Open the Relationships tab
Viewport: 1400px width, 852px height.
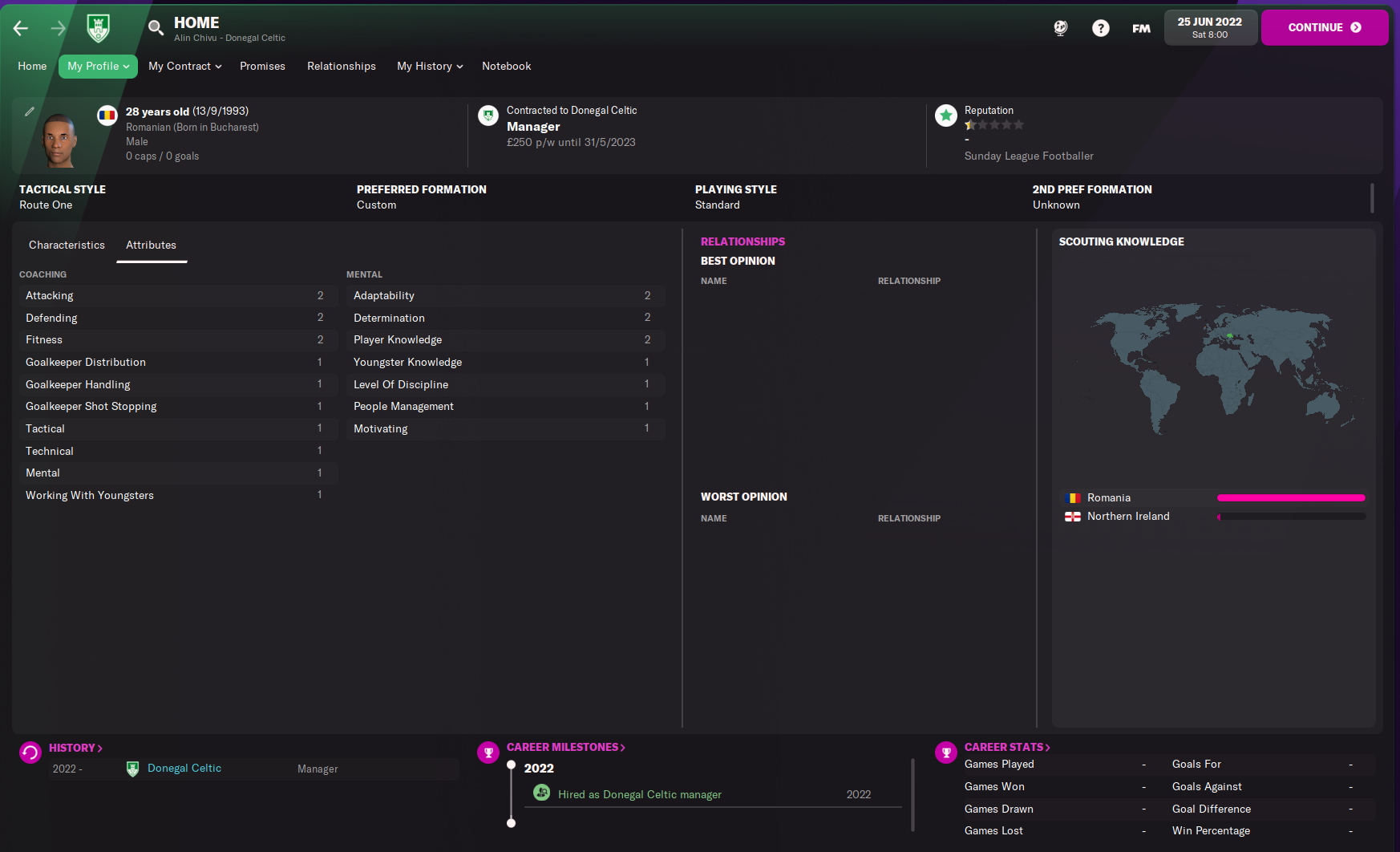pyautogui.click(x=342, y=67)
